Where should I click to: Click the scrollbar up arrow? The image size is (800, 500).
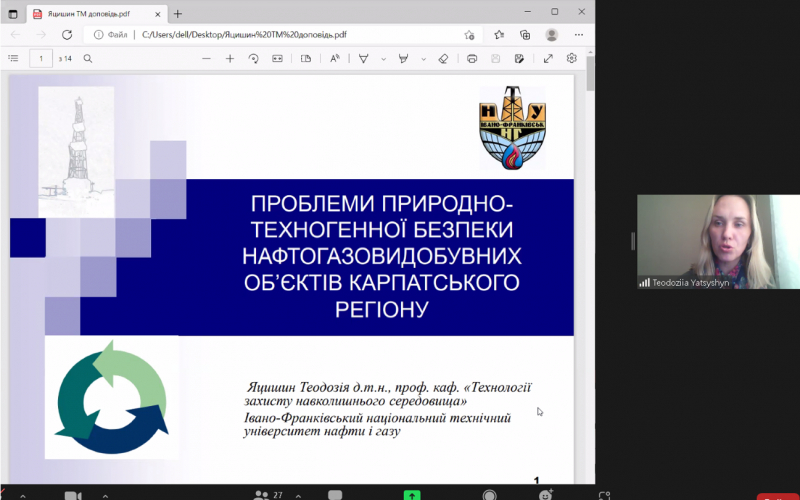click(x=590, y=52)
